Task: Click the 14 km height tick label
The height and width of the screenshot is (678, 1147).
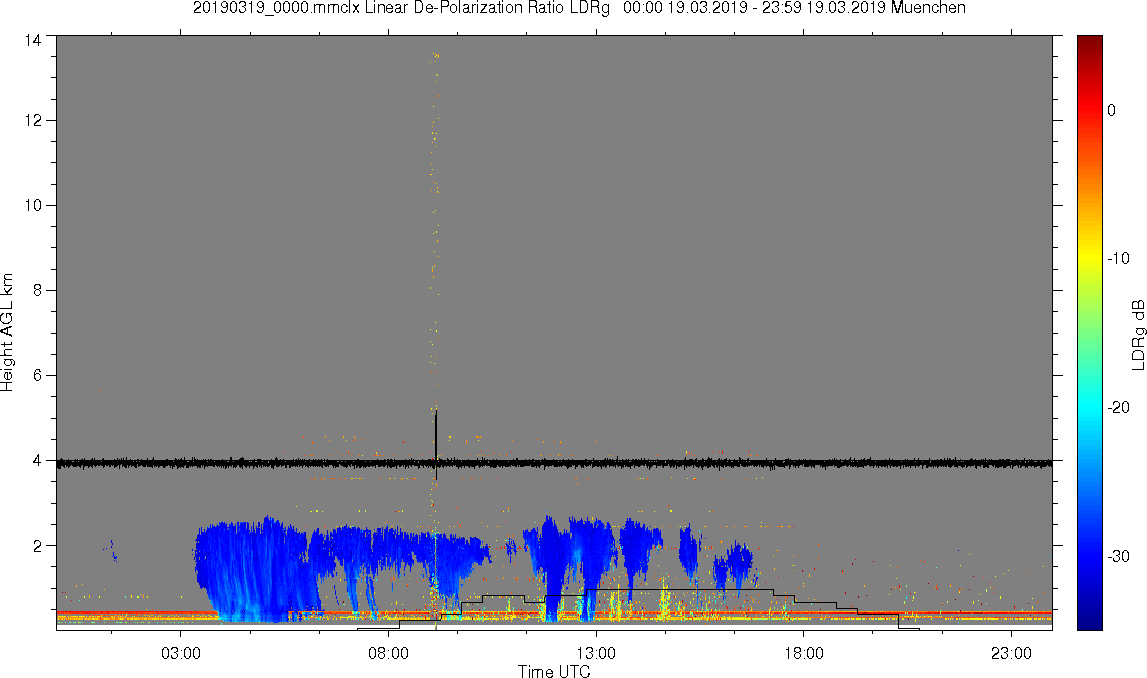Action: coord(32,41)
